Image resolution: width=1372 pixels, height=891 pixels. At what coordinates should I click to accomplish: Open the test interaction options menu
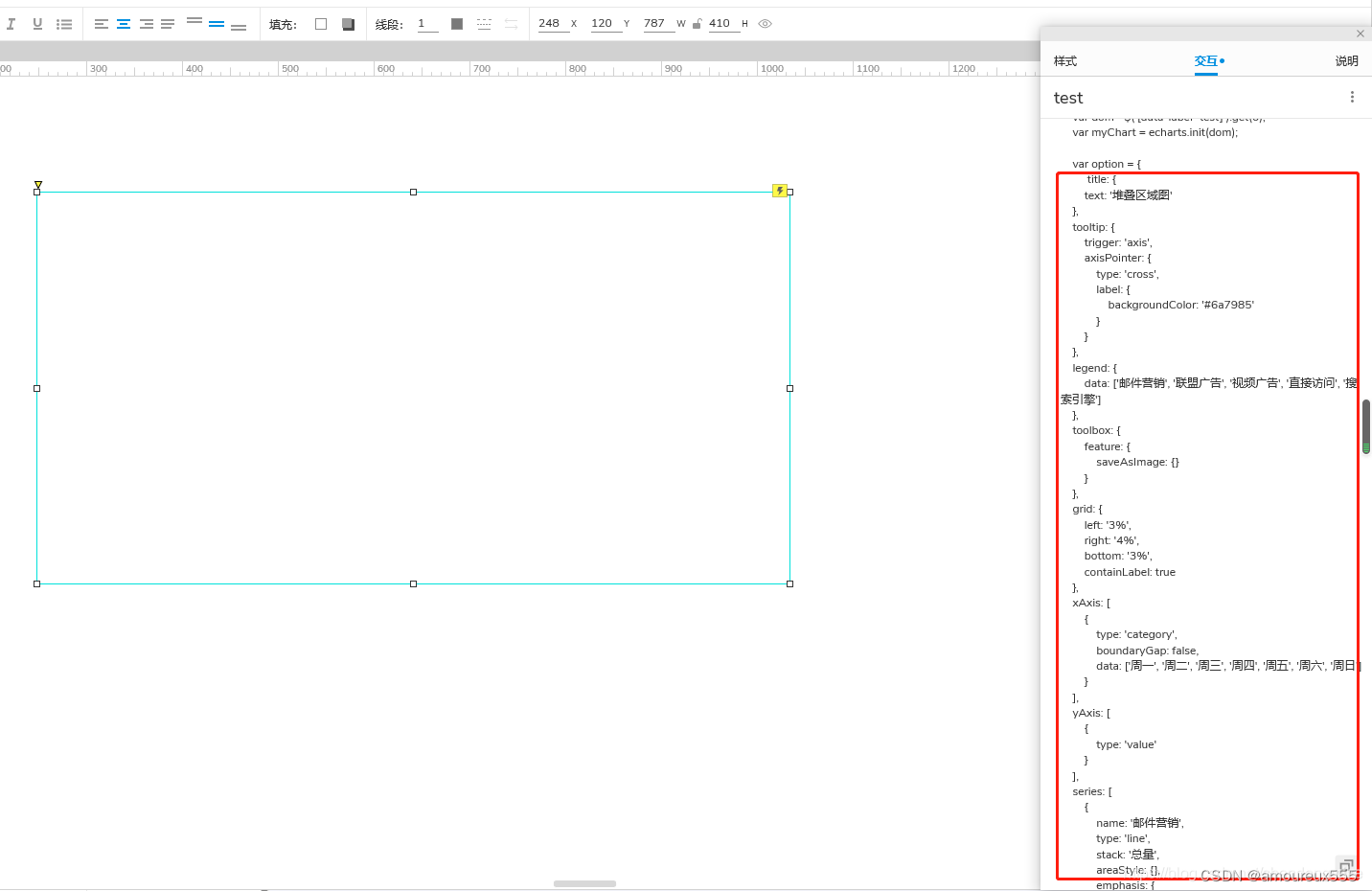[x=1352, y=96]
